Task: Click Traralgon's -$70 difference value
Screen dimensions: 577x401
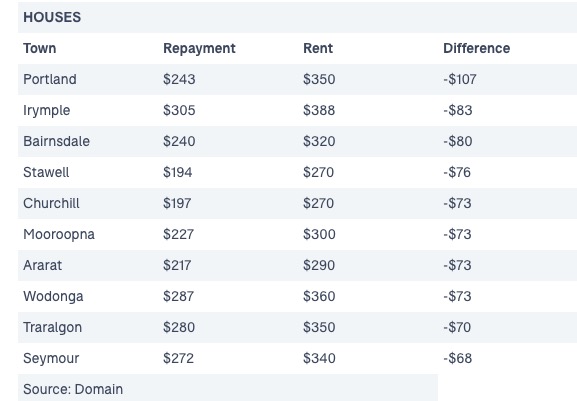Action: [457, 327]
